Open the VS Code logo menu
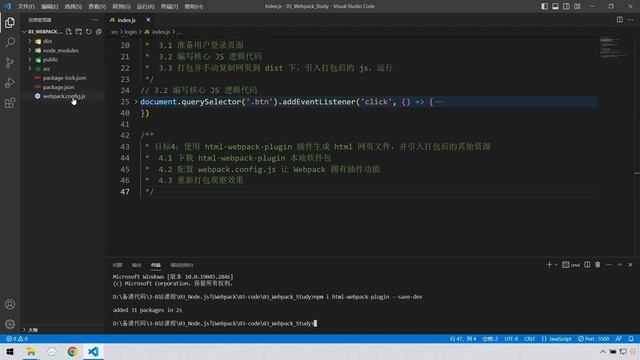Viewport: 640px width, 360px height. pyautogui.click(x=8, y=6)
